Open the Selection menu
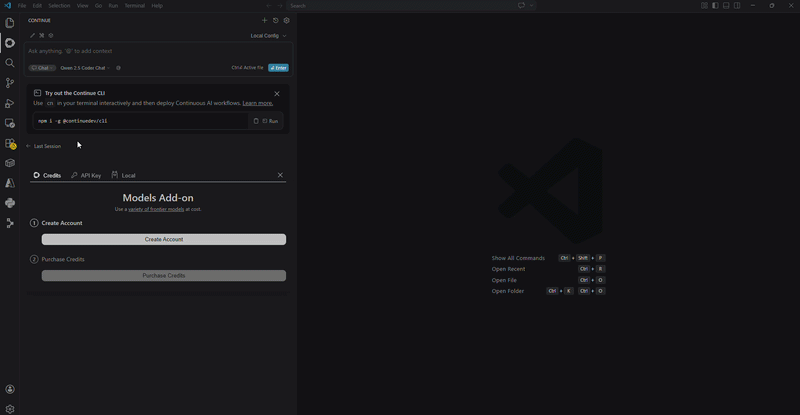 (59, 6)
